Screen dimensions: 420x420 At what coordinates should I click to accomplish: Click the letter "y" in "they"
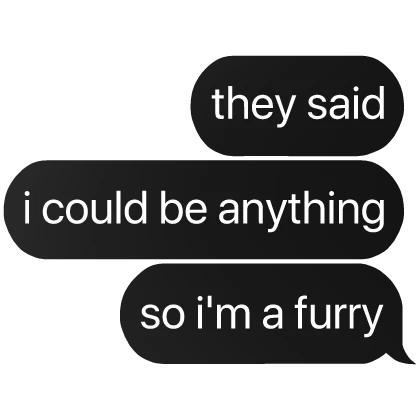click(283, 111)
